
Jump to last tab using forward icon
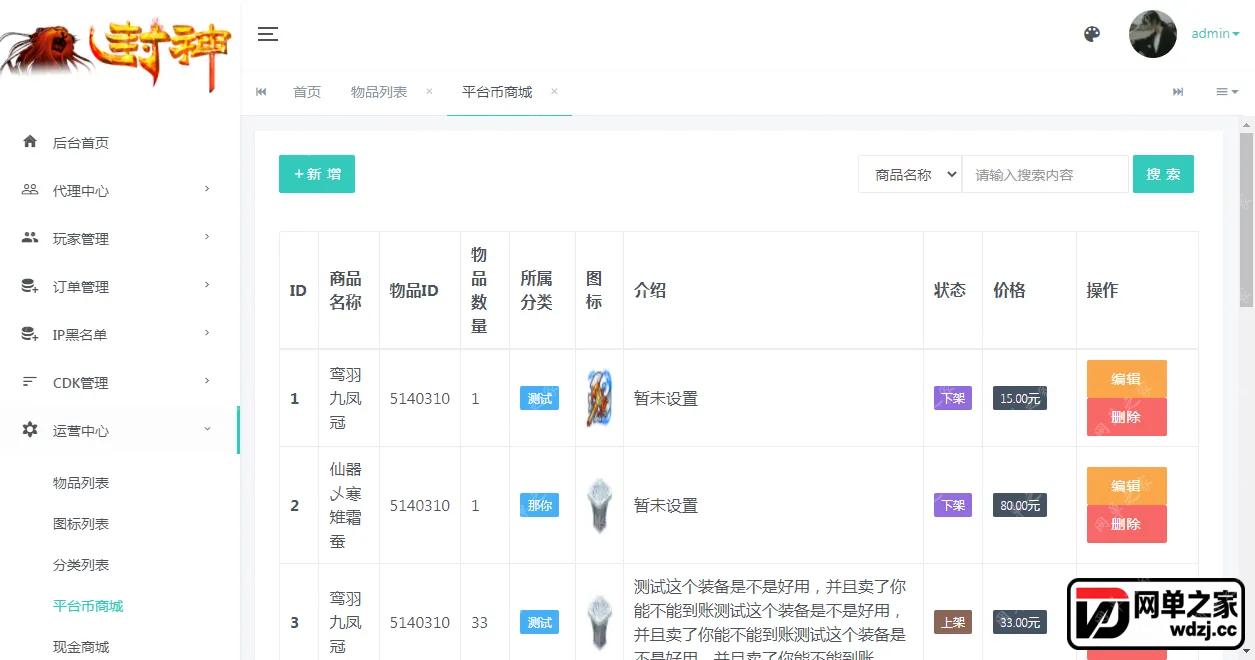point(1178,92)
